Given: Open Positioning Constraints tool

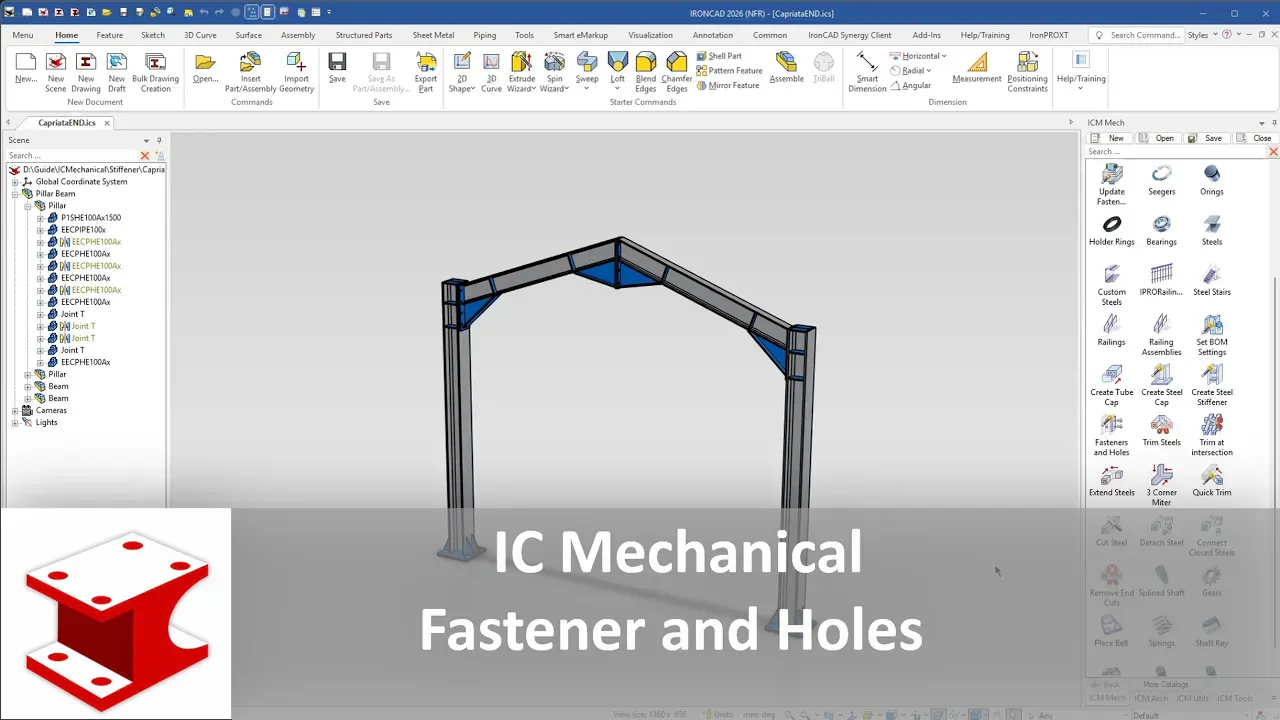Looking at the screenshot, I should click(1027, 72).
